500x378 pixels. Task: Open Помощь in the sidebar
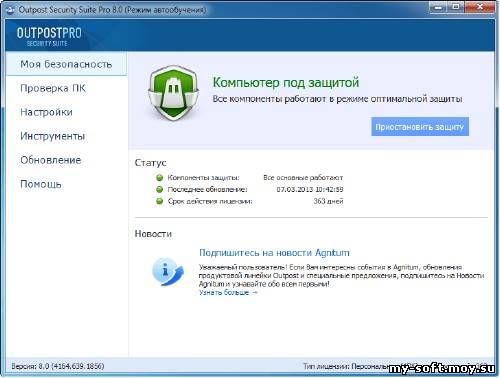41,184
